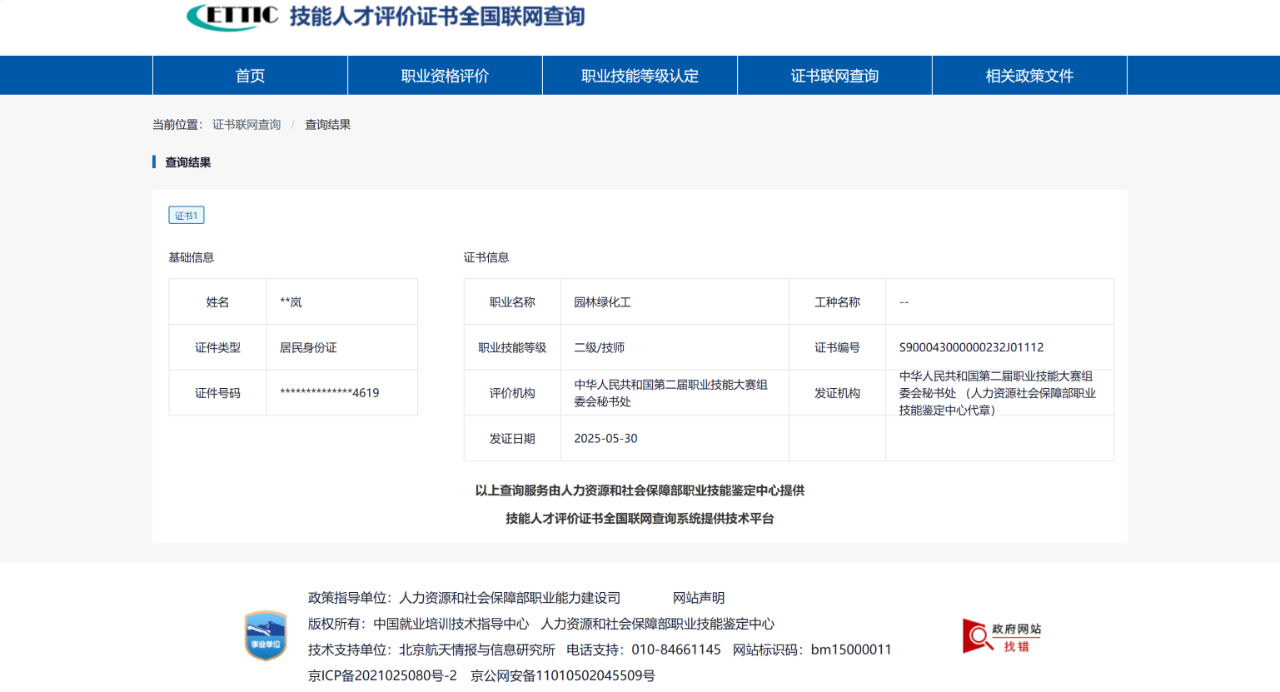Open the 相关政策文件 navigation item
The image size is (1280, 692).
click(x=1030, y=76)
